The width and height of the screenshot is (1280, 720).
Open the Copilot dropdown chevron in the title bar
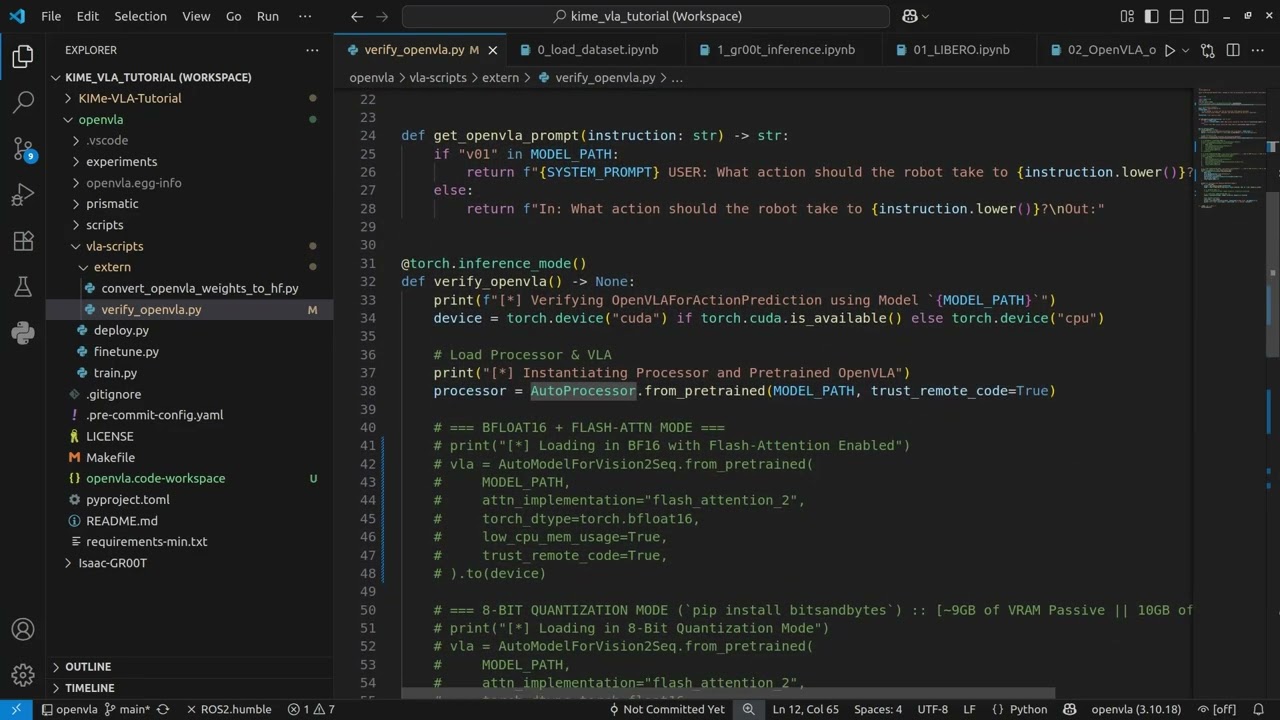(x=925, y=16)
